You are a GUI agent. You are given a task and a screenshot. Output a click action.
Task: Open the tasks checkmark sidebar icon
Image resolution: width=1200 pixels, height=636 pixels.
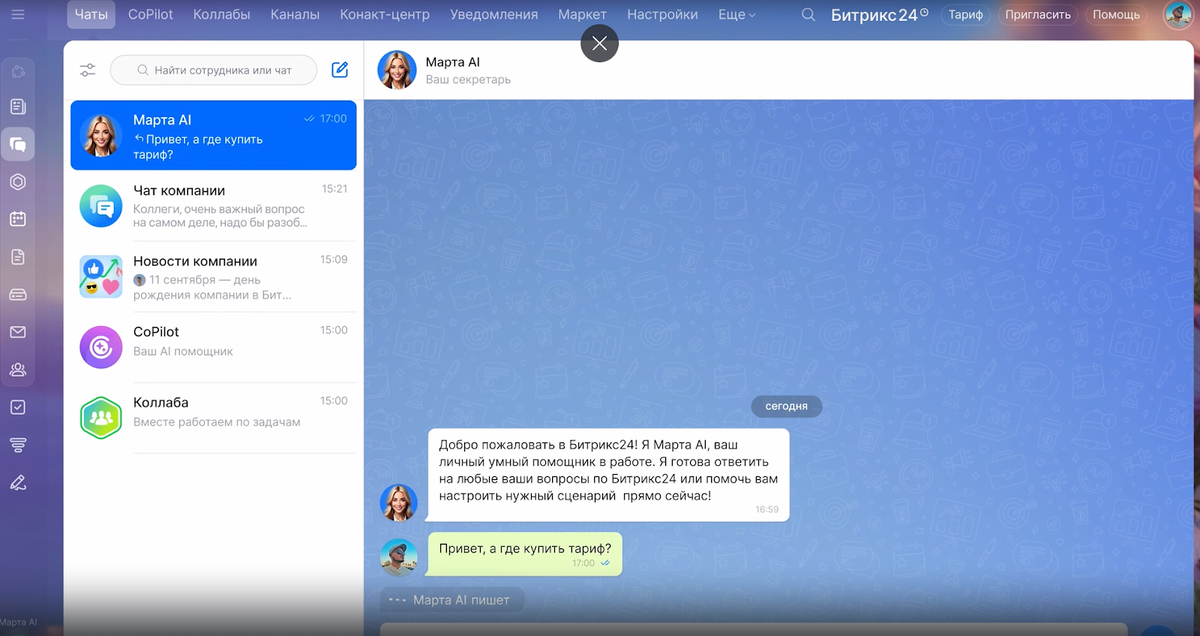(x=18, y=407)
